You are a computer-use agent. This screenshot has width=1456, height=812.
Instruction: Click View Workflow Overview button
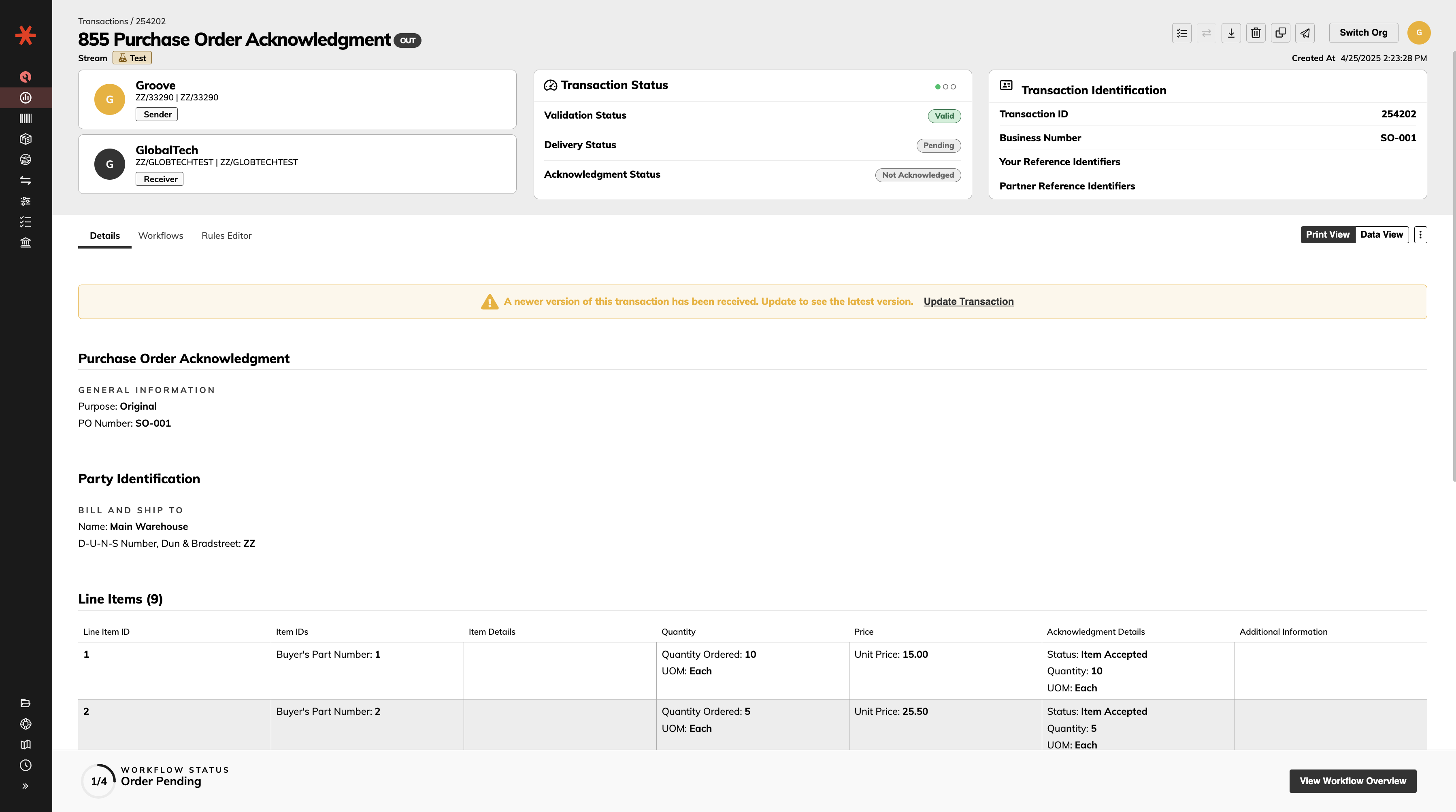click(1353, 781)
